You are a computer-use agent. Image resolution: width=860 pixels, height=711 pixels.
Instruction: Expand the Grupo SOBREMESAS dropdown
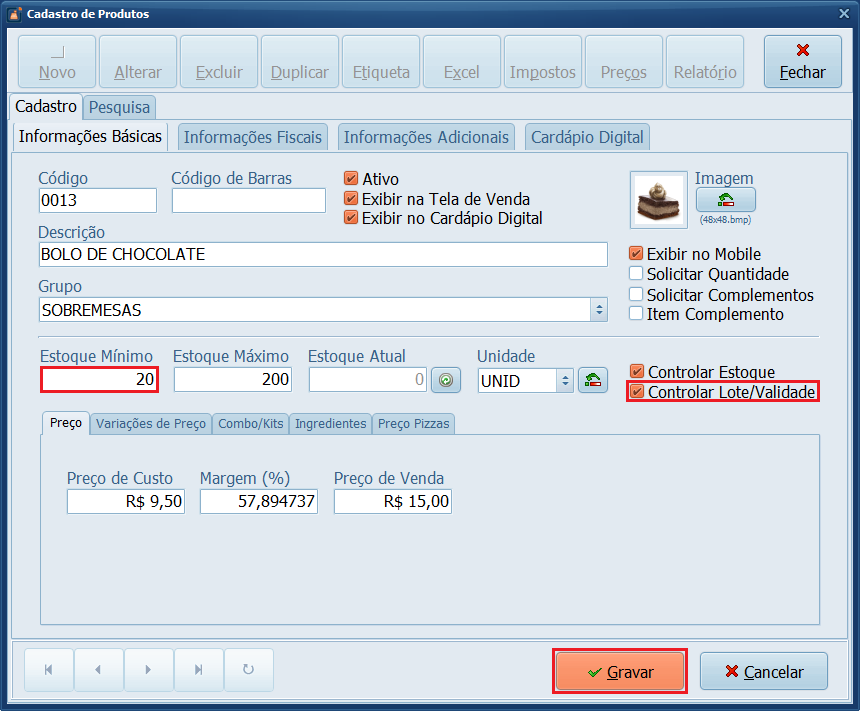(599, 310)
